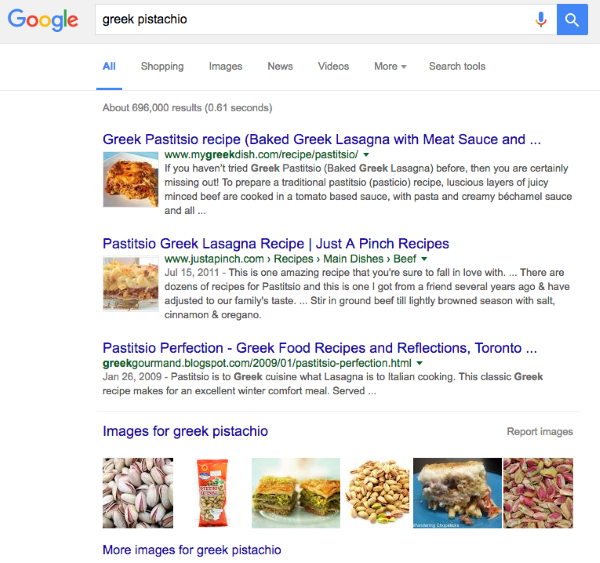Screen dimensions: 600x563
Task: Open Pastitsio Perfection blog result
Action: [x=320, y=348]
